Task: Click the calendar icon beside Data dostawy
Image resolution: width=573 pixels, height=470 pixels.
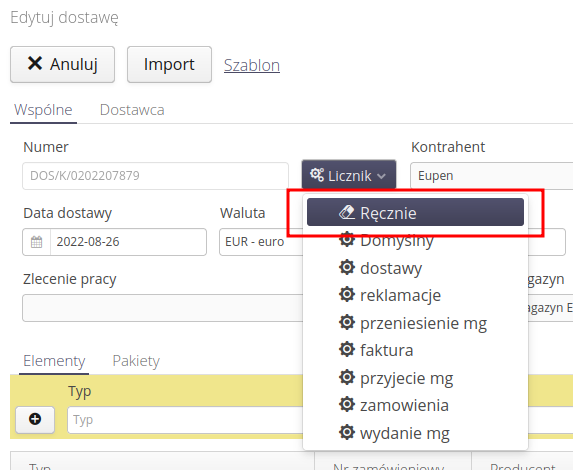Action: (37, 242)
